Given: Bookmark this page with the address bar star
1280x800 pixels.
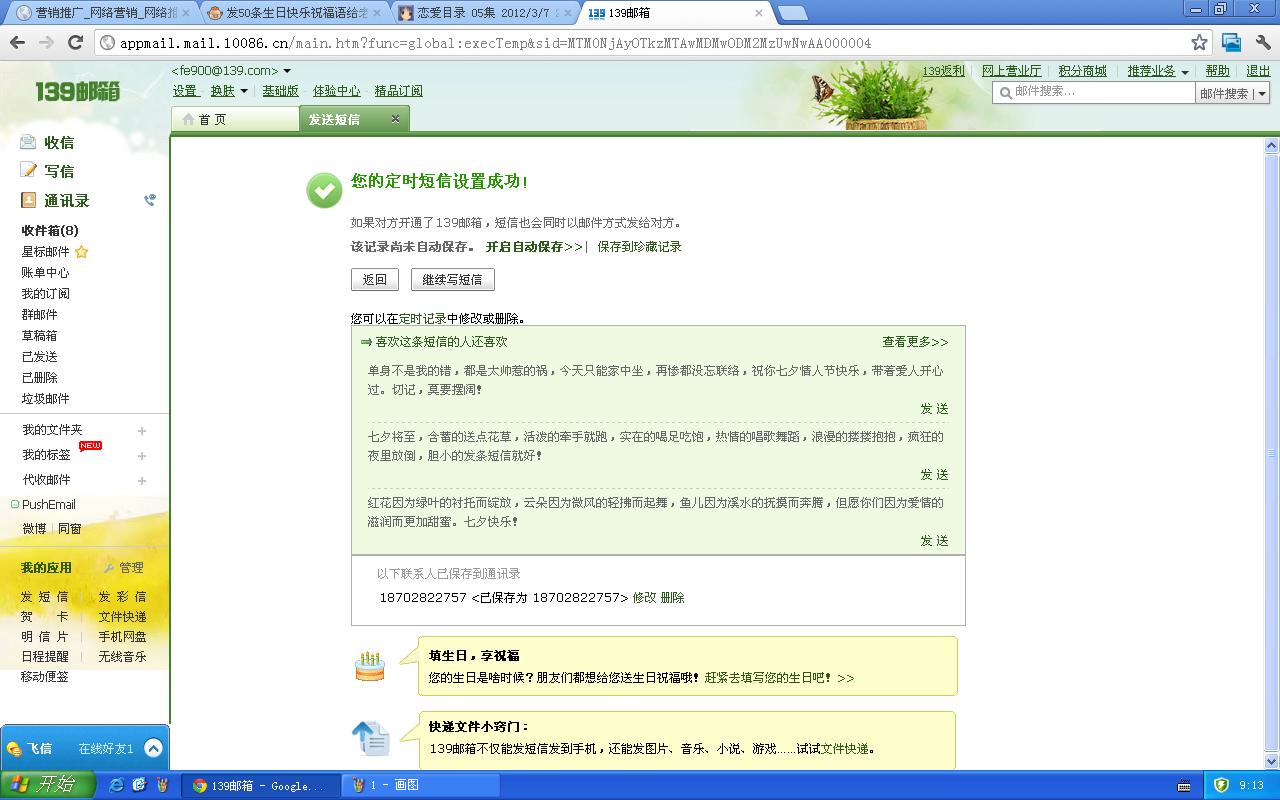Looking at the screenshot, I should tap(1199, 43).
